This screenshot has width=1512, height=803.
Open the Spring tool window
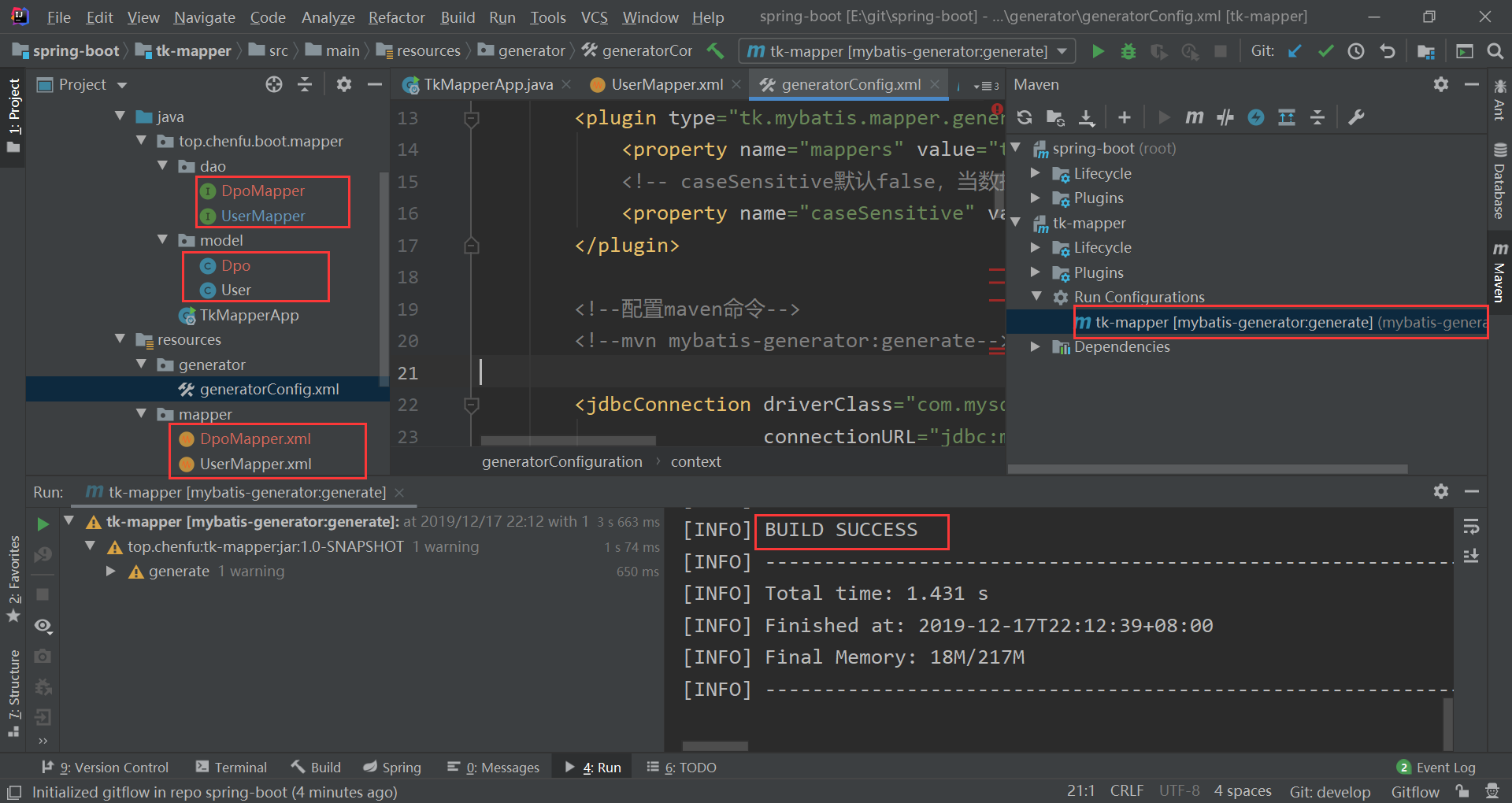(x=392, y=767)
